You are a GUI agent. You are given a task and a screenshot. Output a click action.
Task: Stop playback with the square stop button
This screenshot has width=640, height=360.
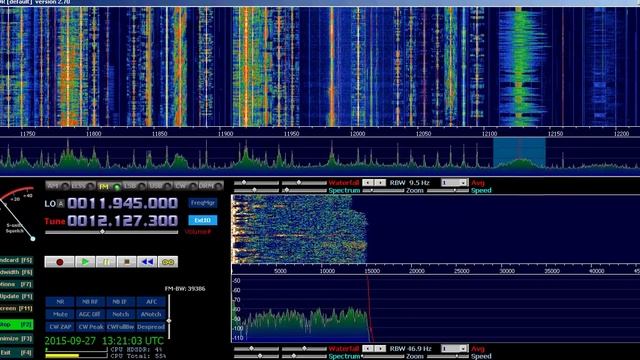127,262
